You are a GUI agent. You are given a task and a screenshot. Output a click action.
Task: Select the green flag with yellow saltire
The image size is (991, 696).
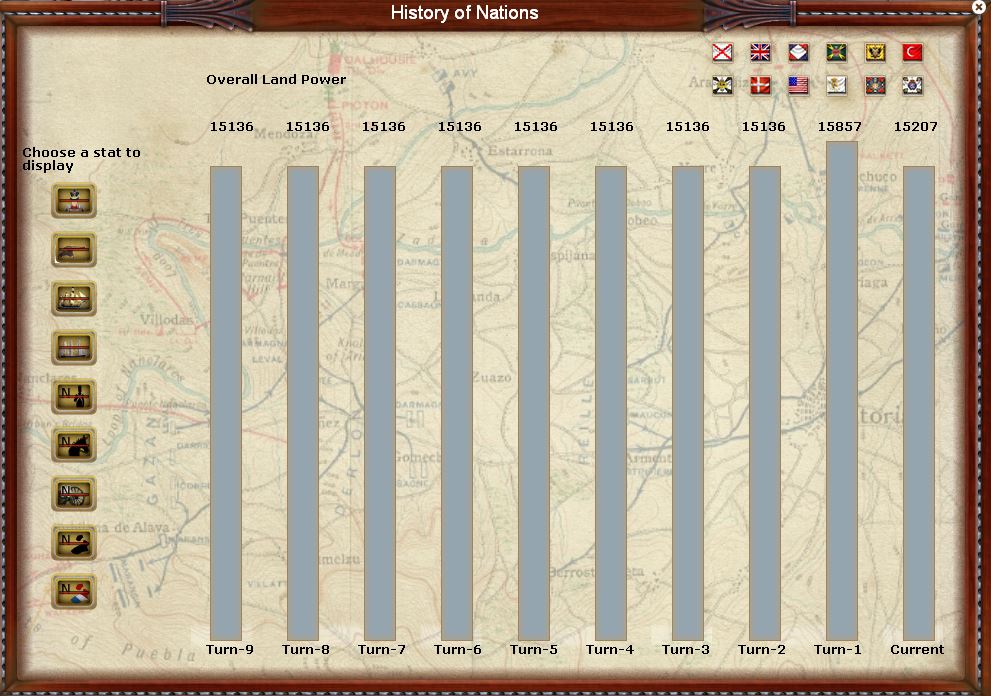tap(836, 52)
